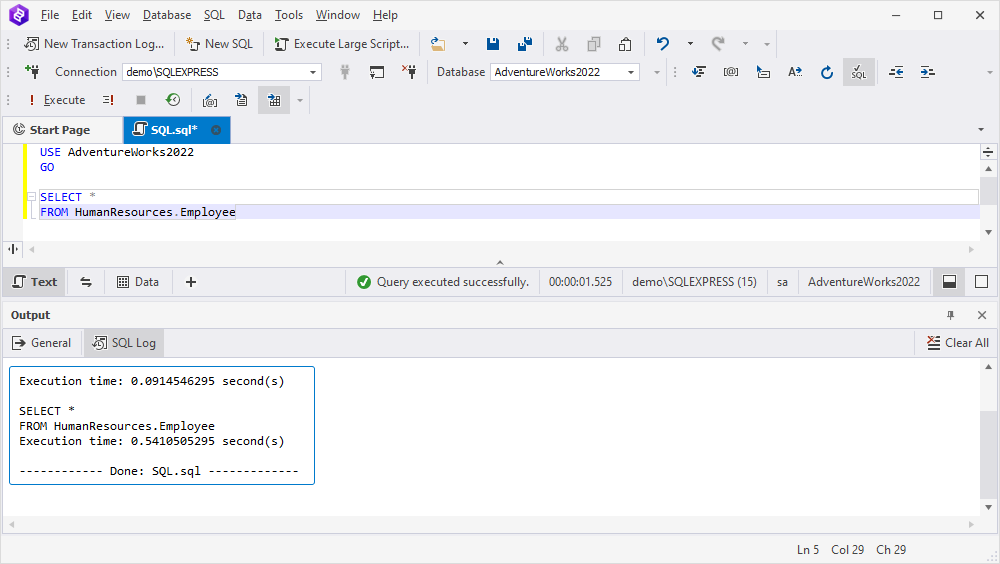Open the document tabs list dropdown
1000x564 pixels.
tap(981, 130)
